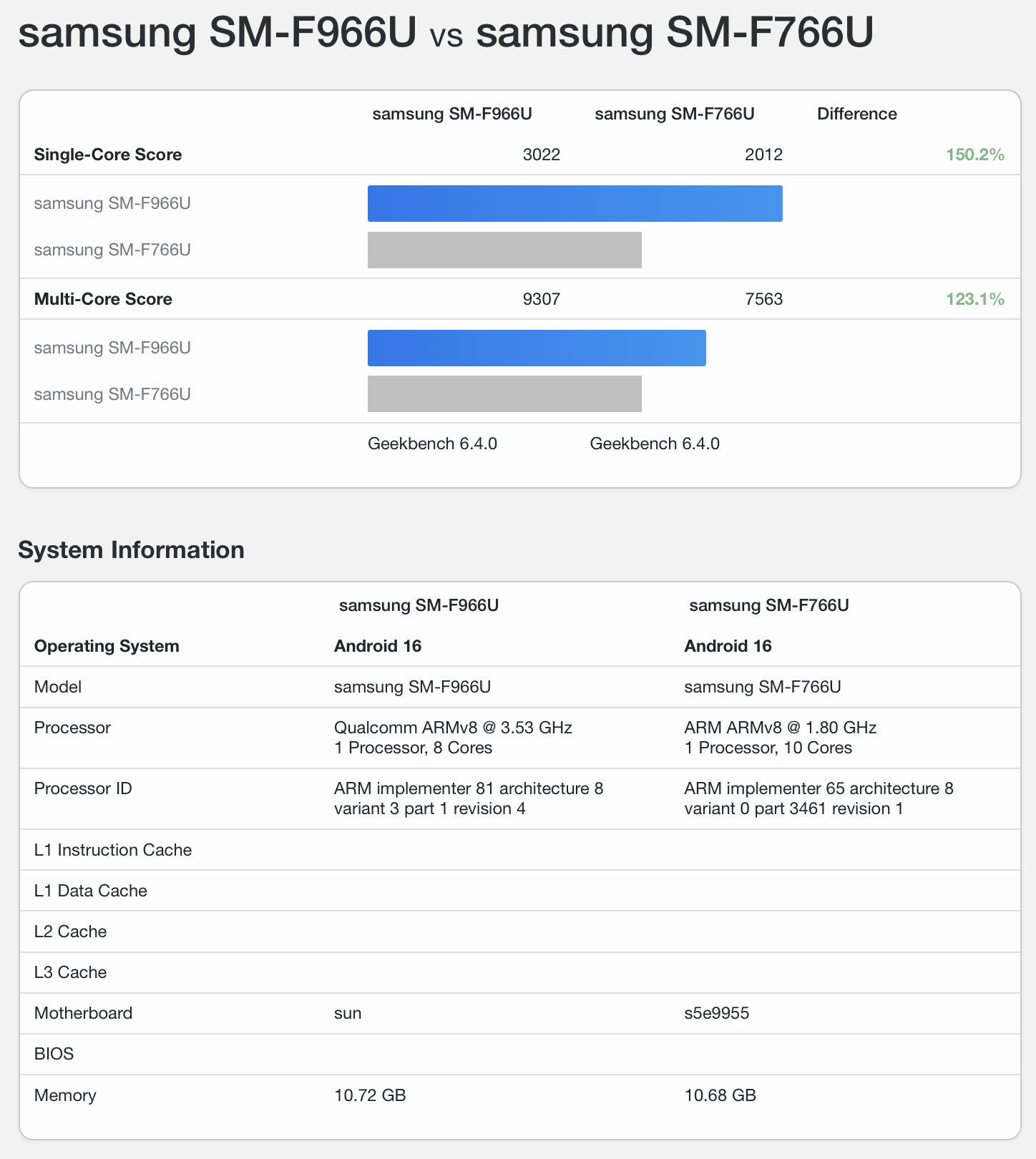Click the first 'Geekbench 6.4.0' version text
Screen dimensions: 1036x1159
(x=432, y=444)
